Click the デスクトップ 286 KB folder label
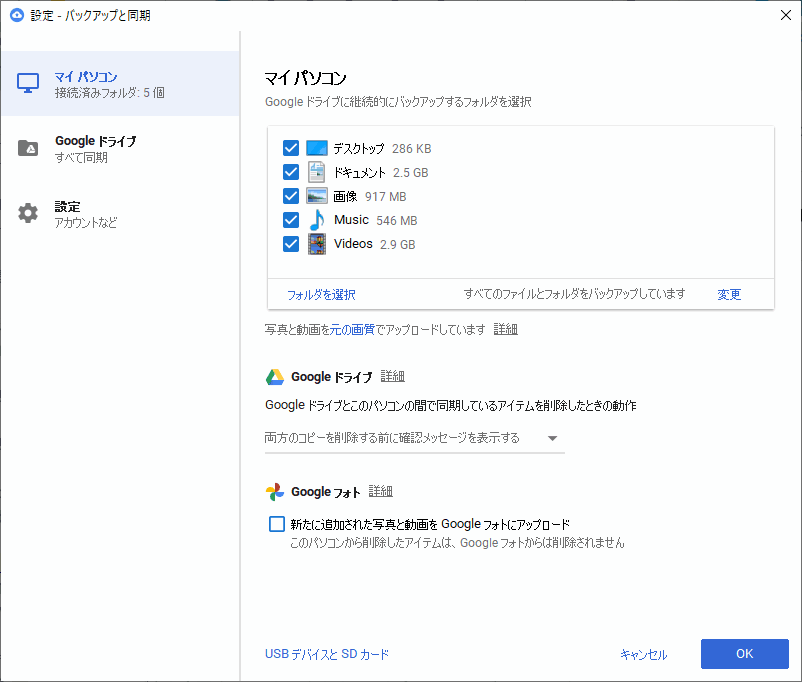Image resolution: width=802 pixels, height=682 pixels. pyautogui.click(x=382, y=148)
